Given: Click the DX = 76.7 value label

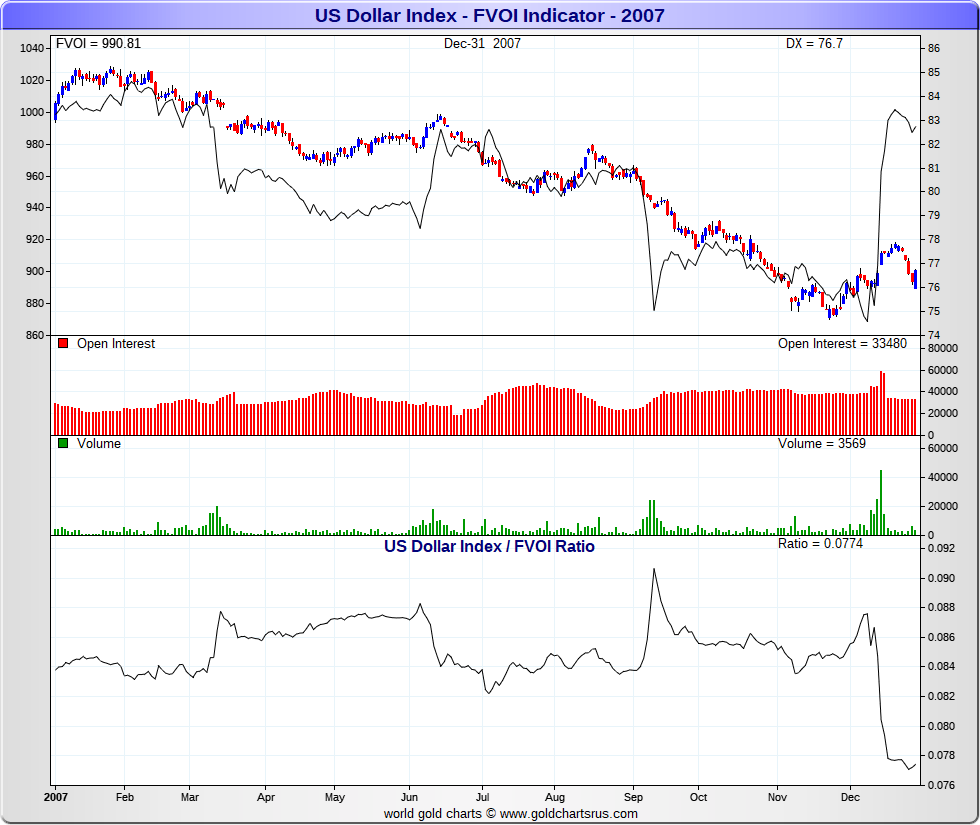Looking at the screenshot, I should point(814,44).
